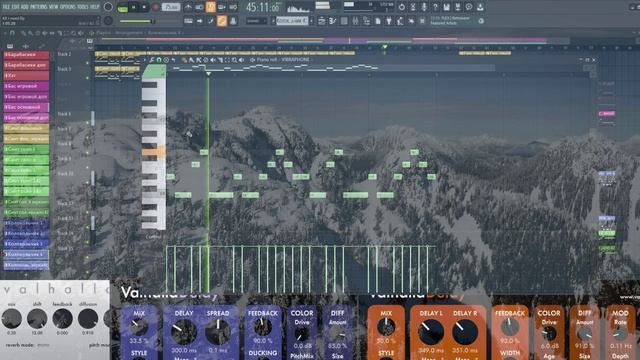
Task: Click Valhalla reverb mix knob
Action: [x=11, y=319]
